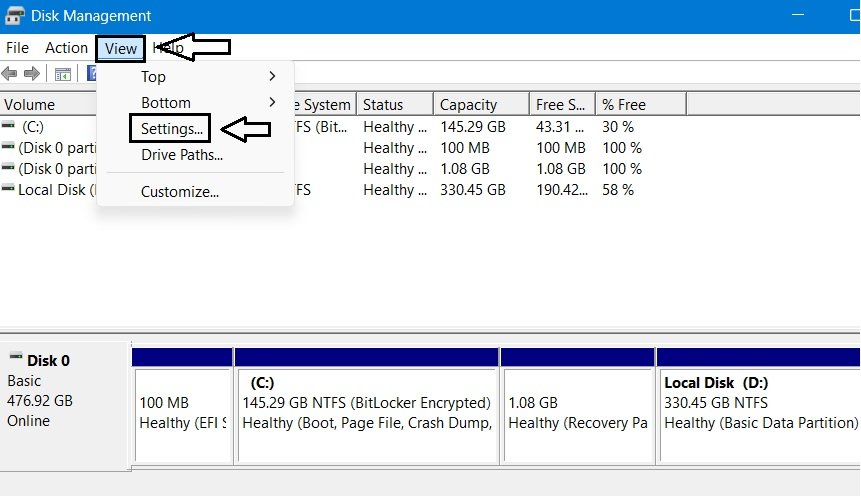The image size is (861, 496).
Task: Sort by the Volume column header
Action: [x=48, y=104]
